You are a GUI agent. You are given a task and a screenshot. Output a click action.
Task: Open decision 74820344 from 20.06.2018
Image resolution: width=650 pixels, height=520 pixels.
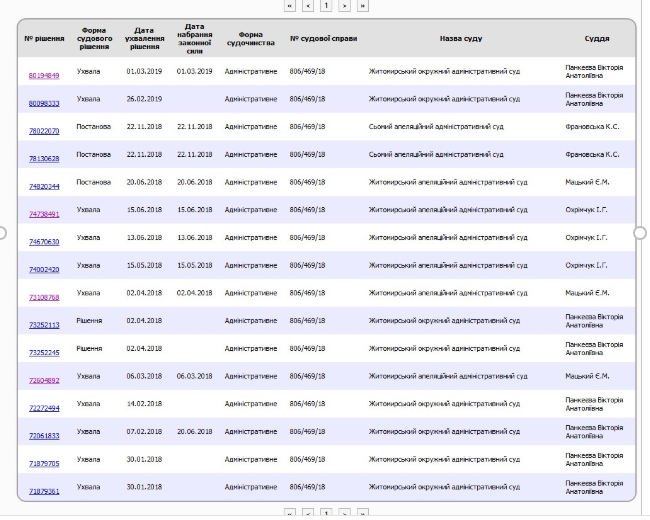click(44, 186)
